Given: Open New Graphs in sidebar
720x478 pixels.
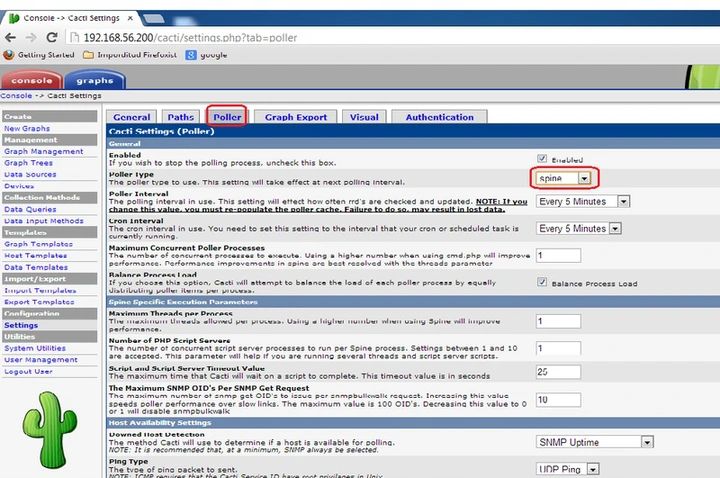Looking at the screenshot, I should (27, 129).
